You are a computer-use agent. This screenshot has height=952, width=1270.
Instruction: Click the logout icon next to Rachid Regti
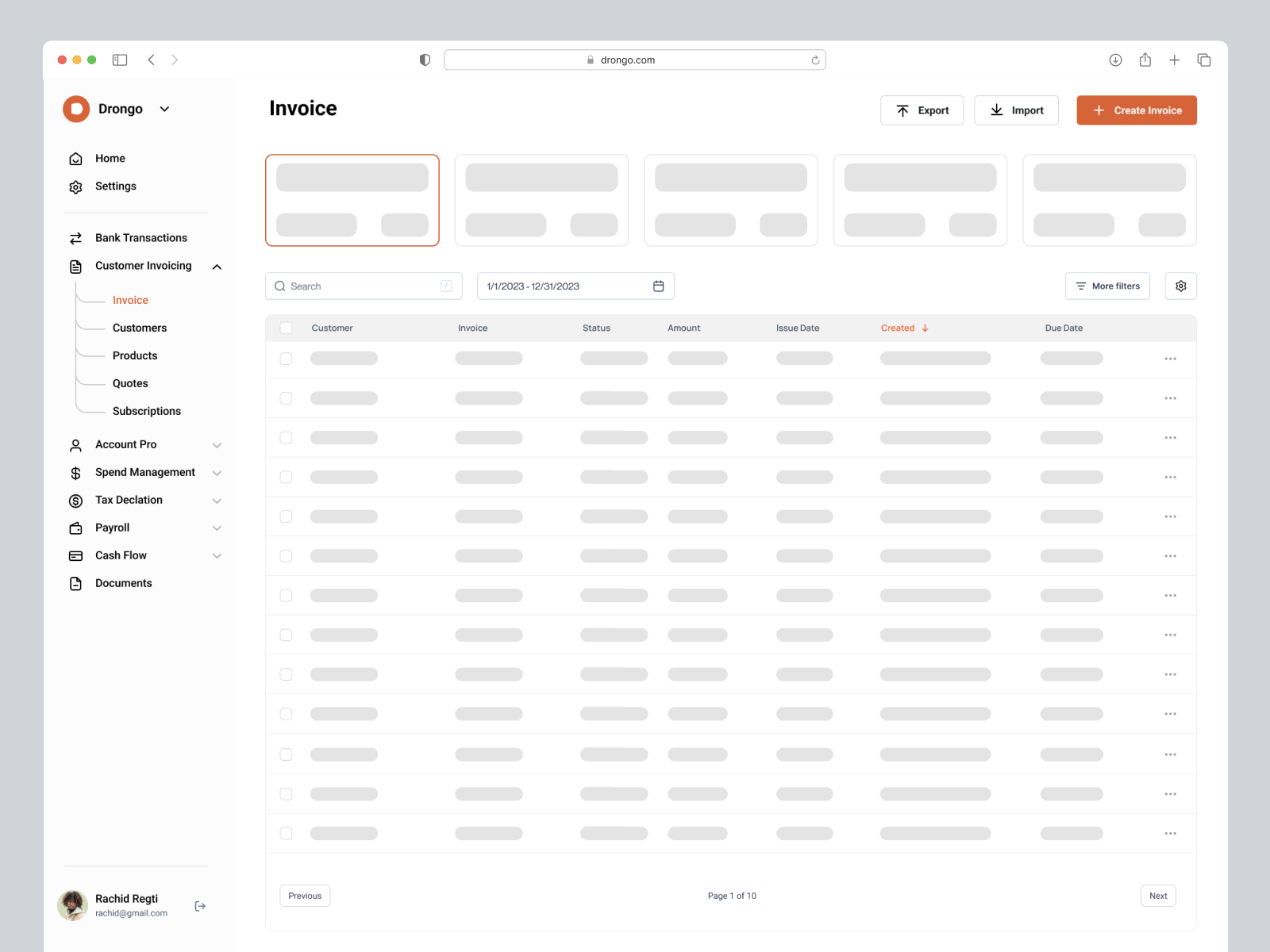tap(199, 905)
